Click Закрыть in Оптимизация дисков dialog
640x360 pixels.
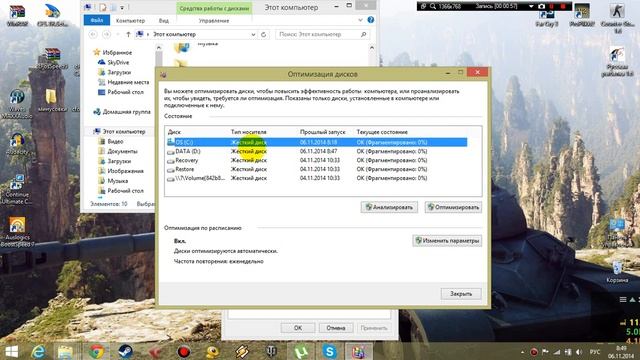(x=461, y=294)
